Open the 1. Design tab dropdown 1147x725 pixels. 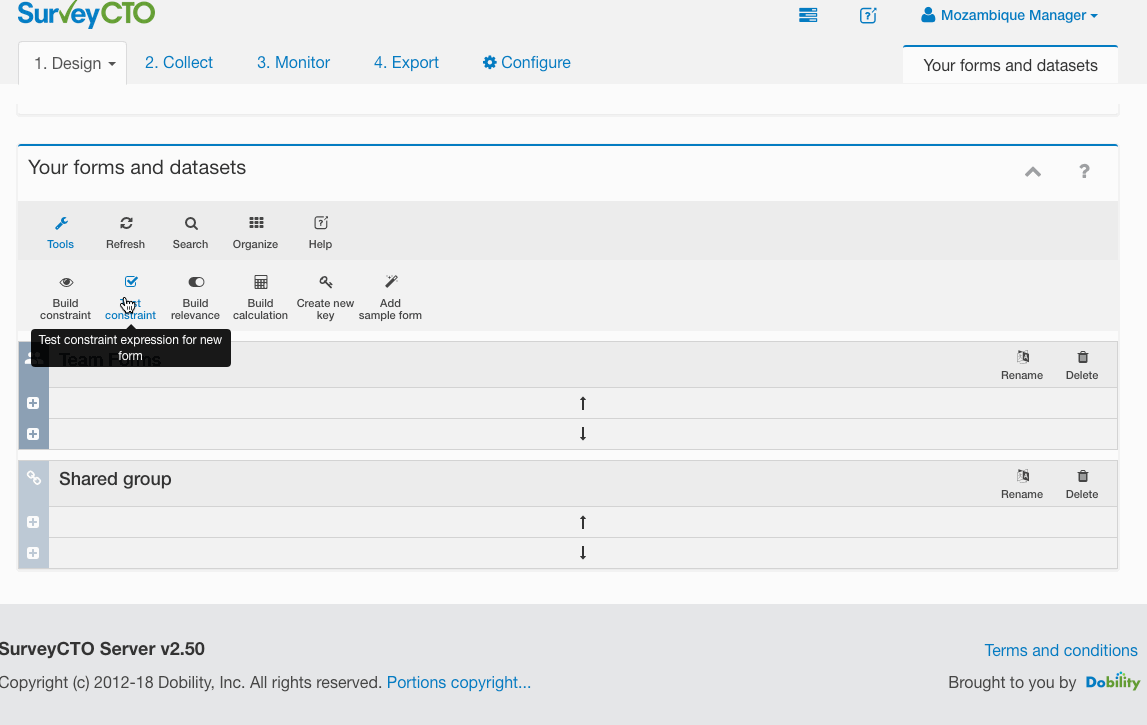click(73, 63)
